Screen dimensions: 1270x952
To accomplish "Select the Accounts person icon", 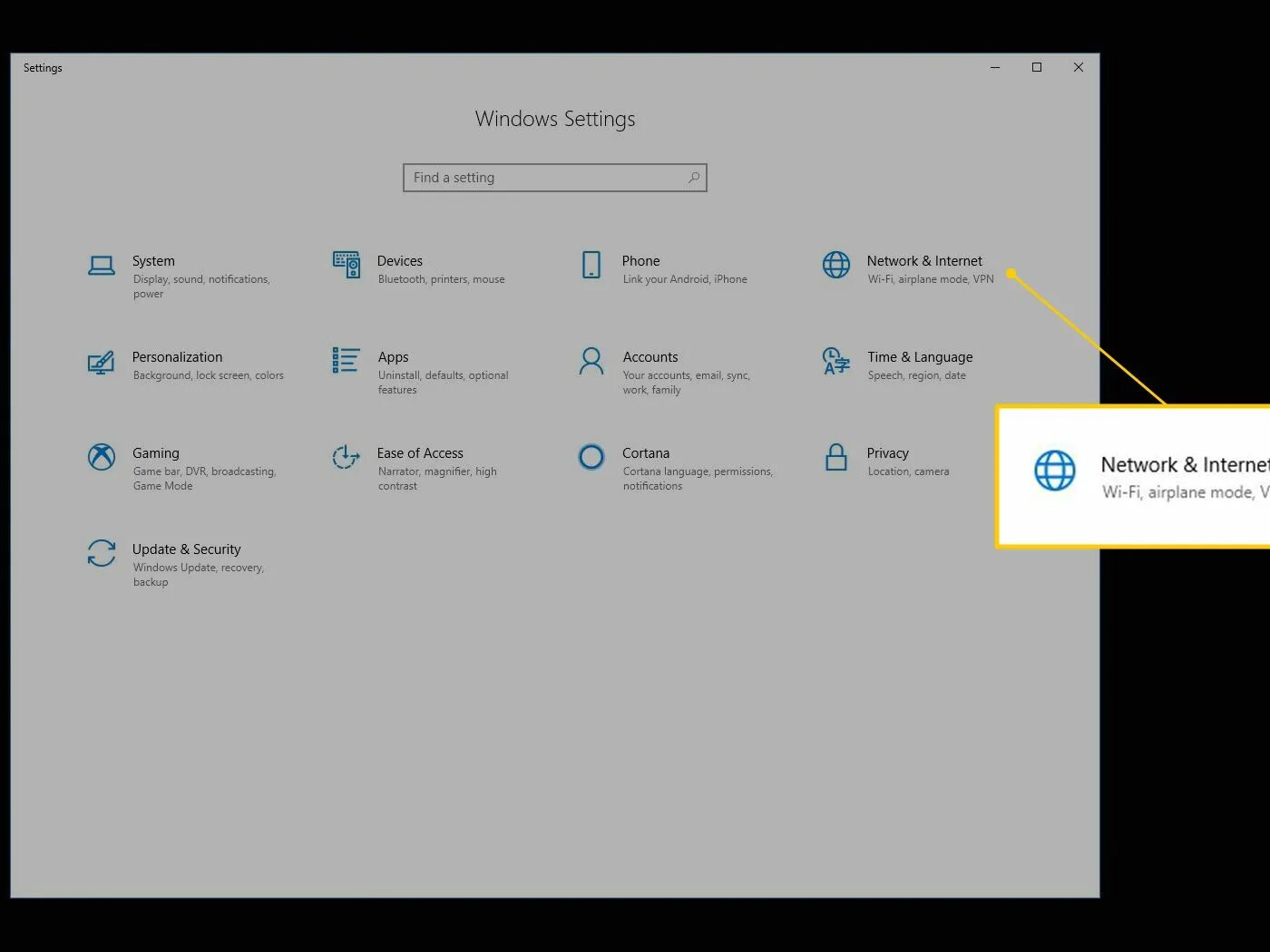I will click(591, 361).
